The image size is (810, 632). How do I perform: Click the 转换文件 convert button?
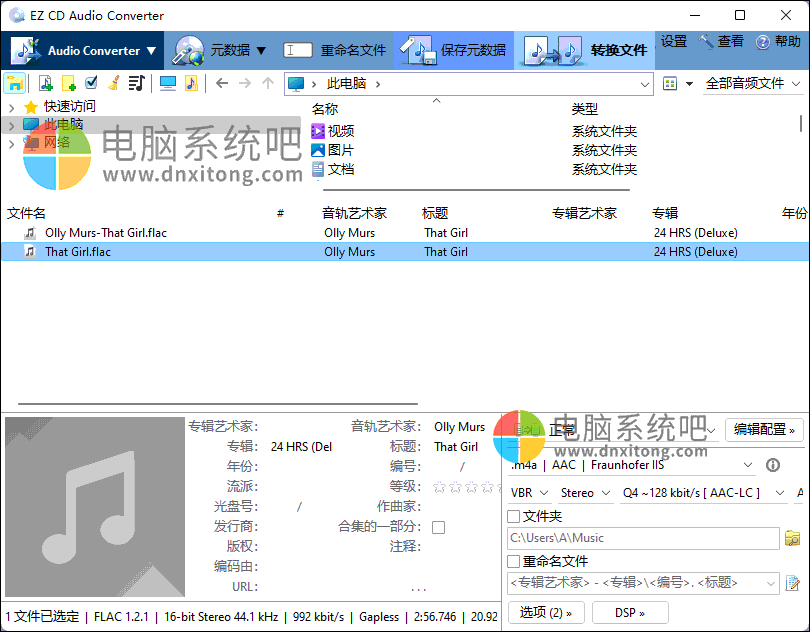585,51
